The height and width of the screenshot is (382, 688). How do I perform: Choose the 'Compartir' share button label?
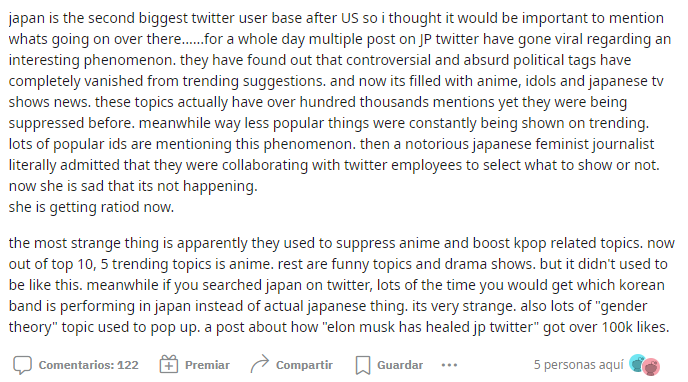(x=304, y=365)
